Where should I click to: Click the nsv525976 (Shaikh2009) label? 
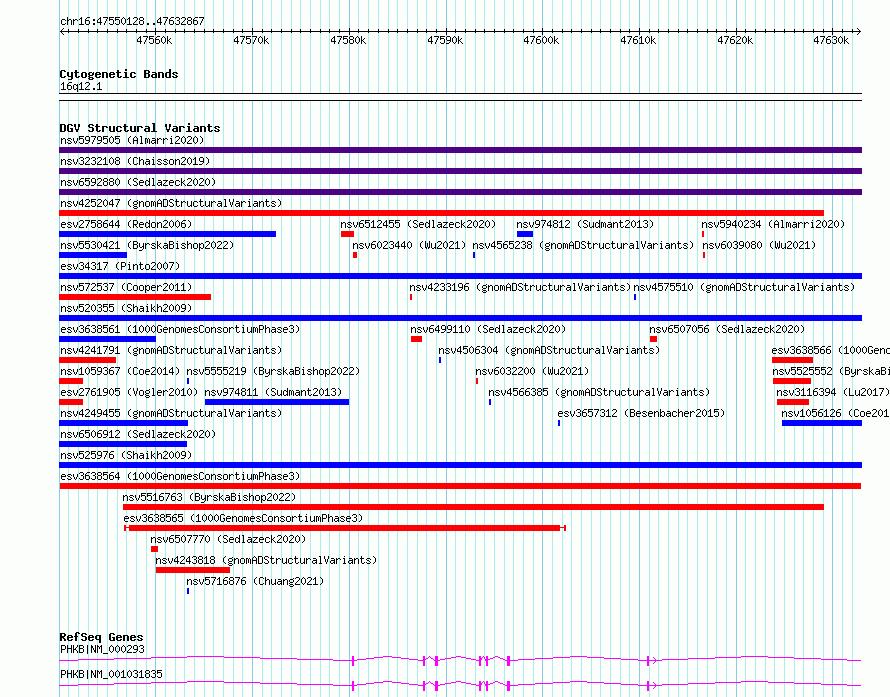tap(126, 455)
